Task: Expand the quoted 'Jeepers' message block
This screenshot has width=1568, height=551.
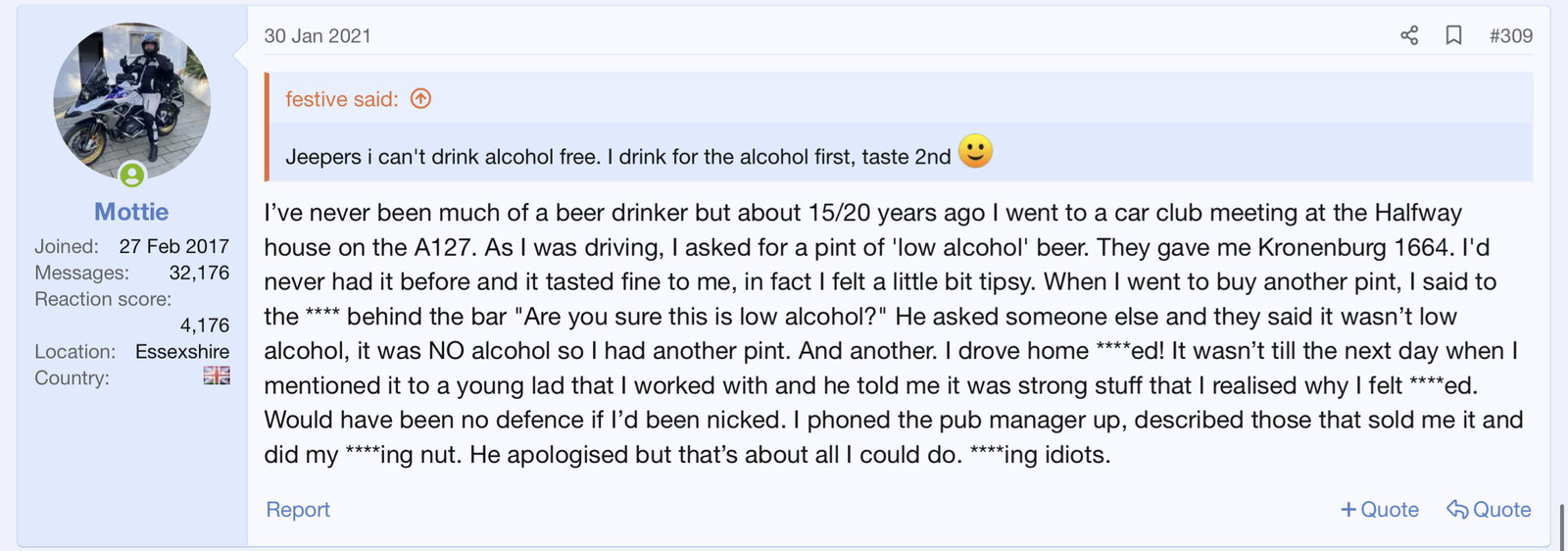Action: coord(617,157)
